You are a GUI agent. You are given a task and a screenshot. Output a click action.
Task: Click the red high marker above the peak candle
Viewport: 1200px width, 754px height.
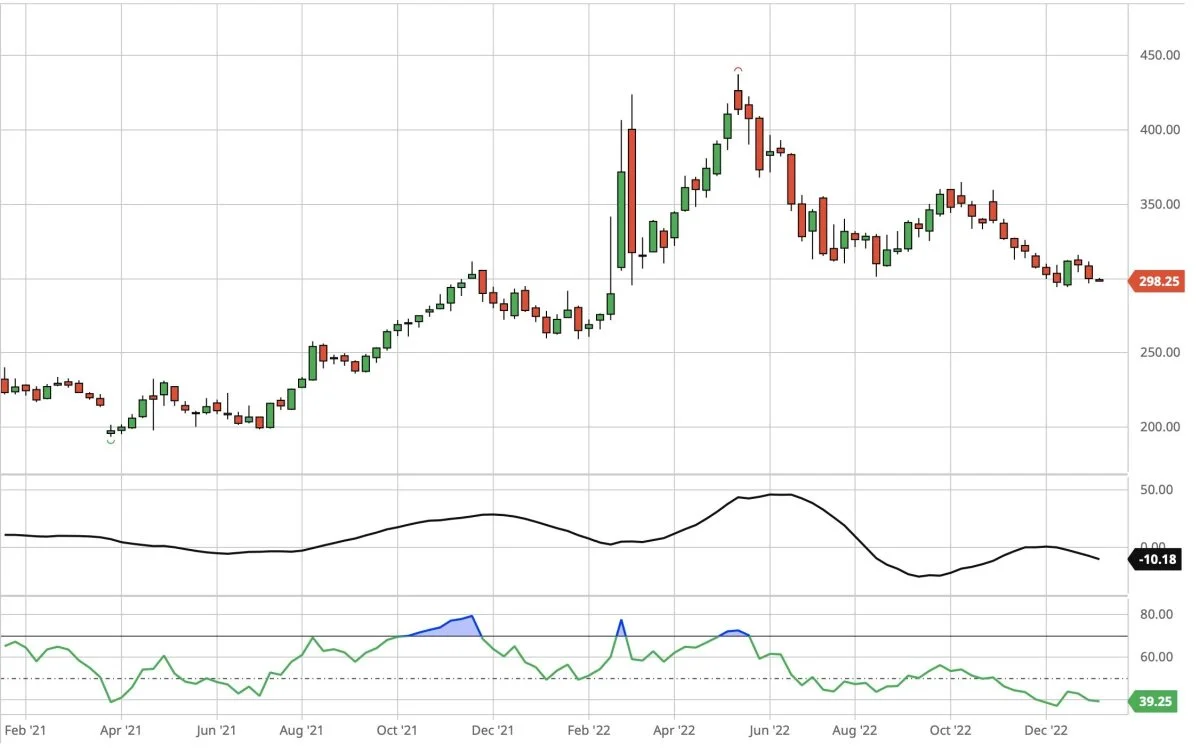click(x=738, y=69)
